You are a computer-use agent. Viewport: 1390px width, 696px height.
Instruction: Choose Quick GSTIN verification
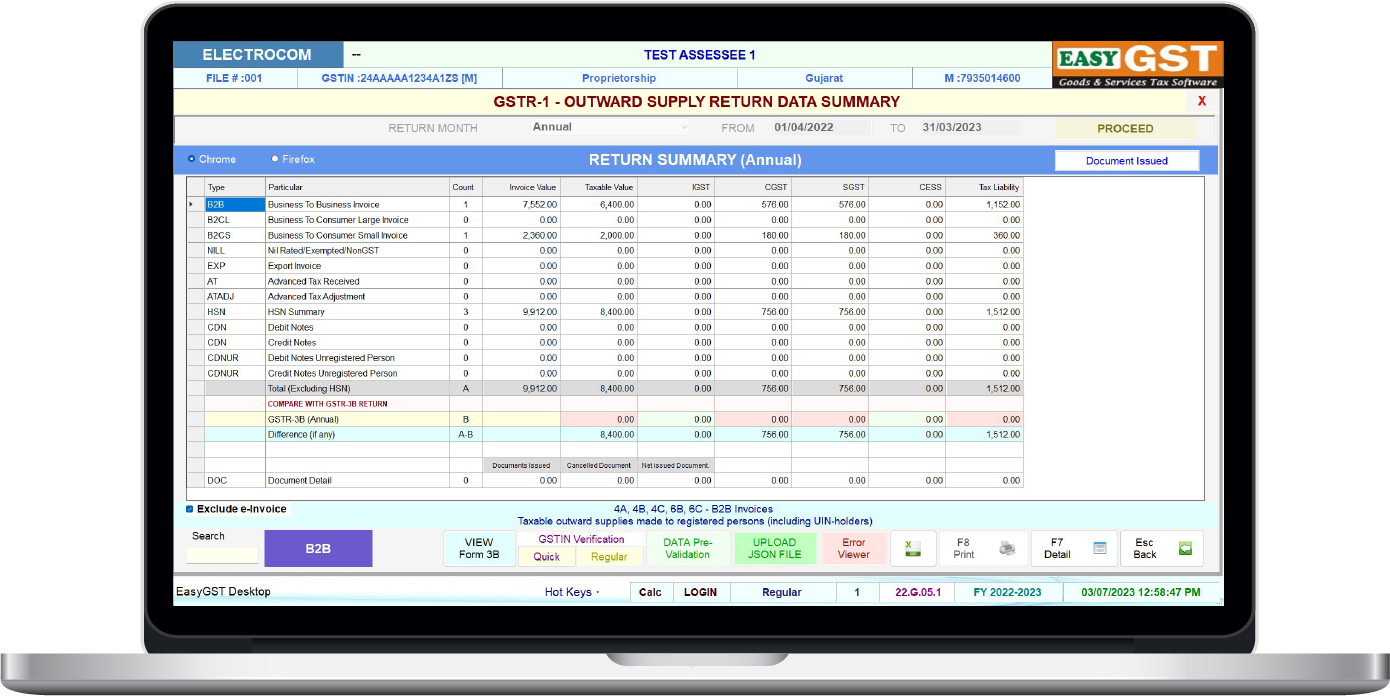(547, 557)
